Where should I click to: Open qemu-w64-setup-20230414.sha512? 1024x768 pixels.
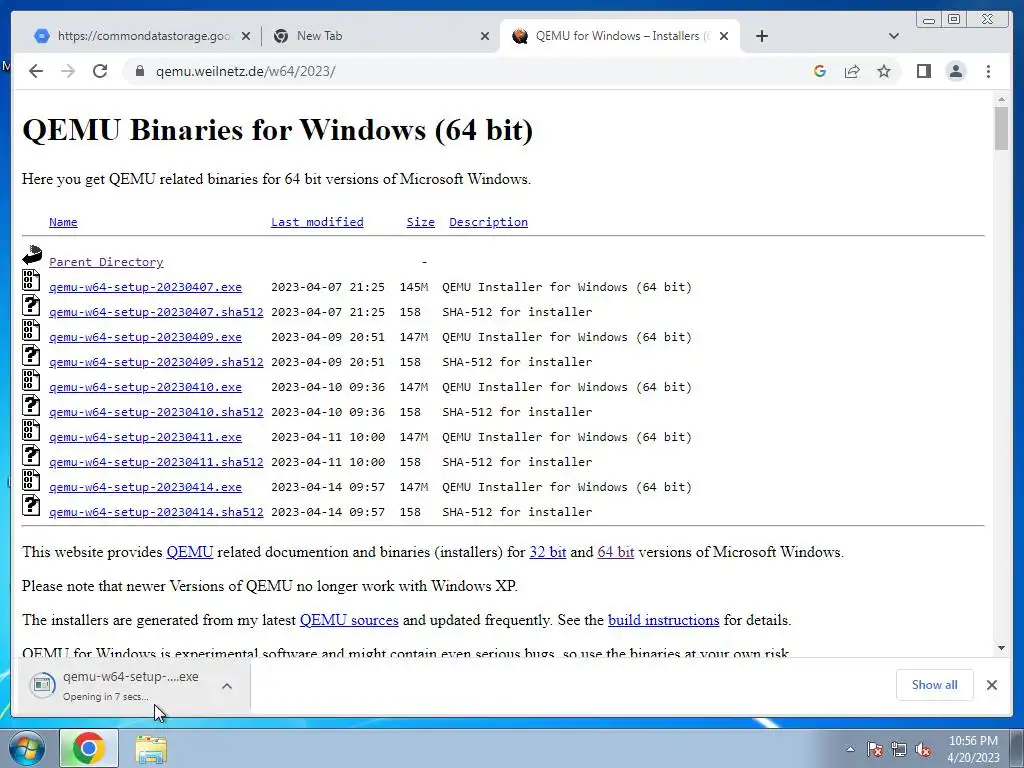point(156,512)
